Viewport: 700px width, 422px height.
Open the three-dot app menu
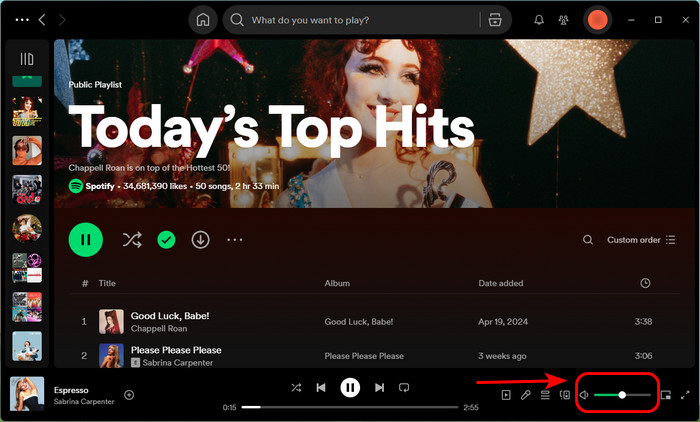(x=22, y=20)
